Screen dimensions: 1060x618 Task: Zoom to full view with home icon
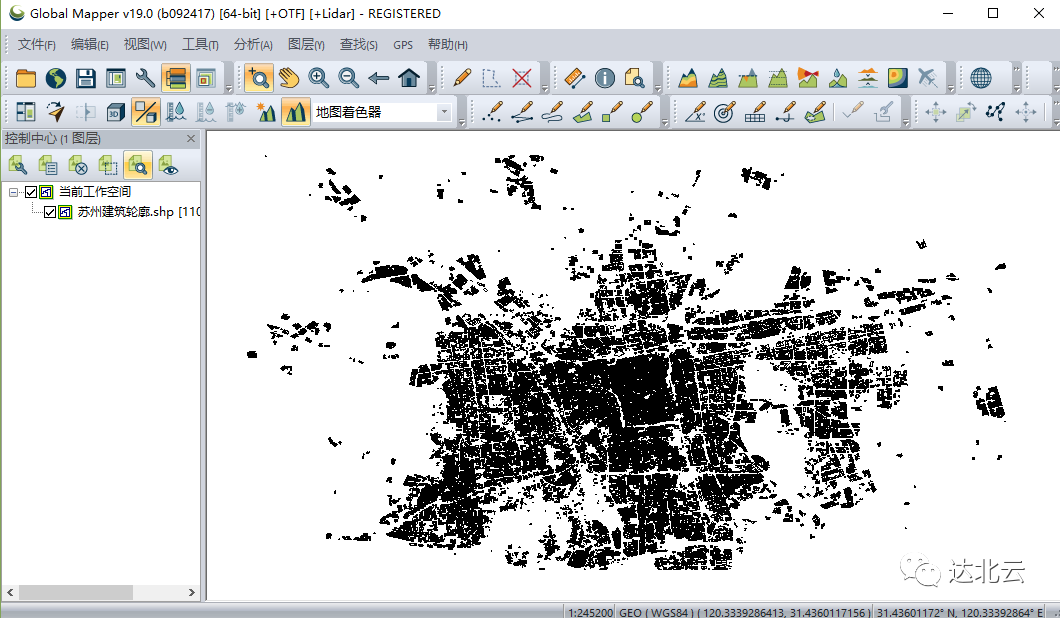tap(409, 78)
